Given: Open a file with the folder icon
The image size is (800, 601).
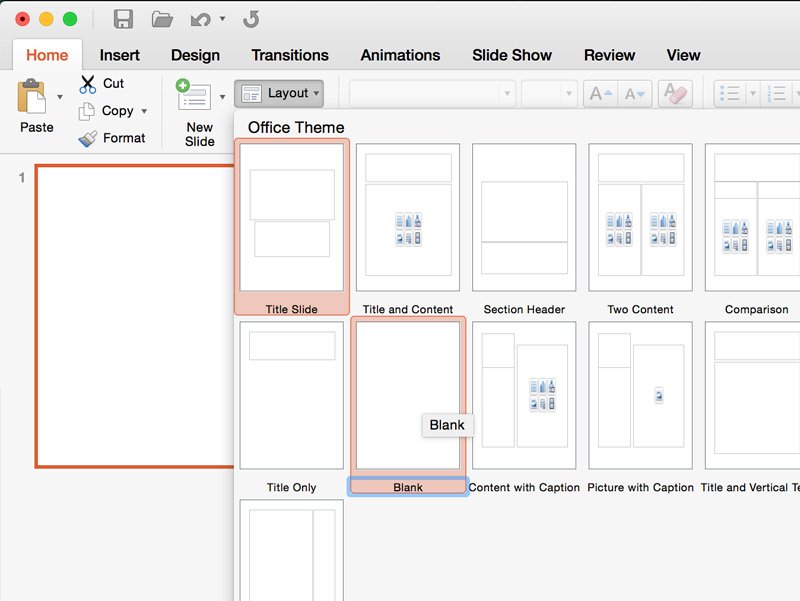Looking at the screenshot, I should [x=162, y=19].
